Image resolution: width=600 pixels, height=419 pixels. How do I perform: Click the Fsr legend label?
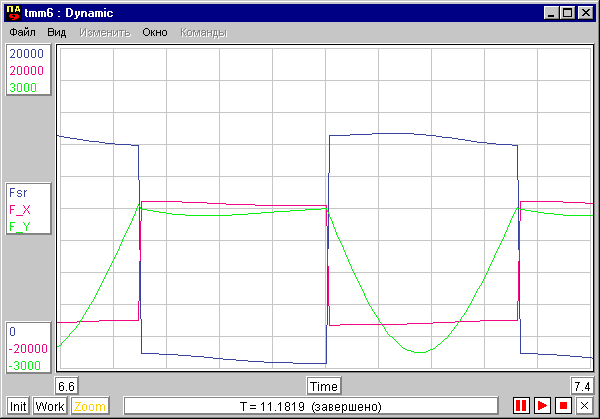(18, 192)
